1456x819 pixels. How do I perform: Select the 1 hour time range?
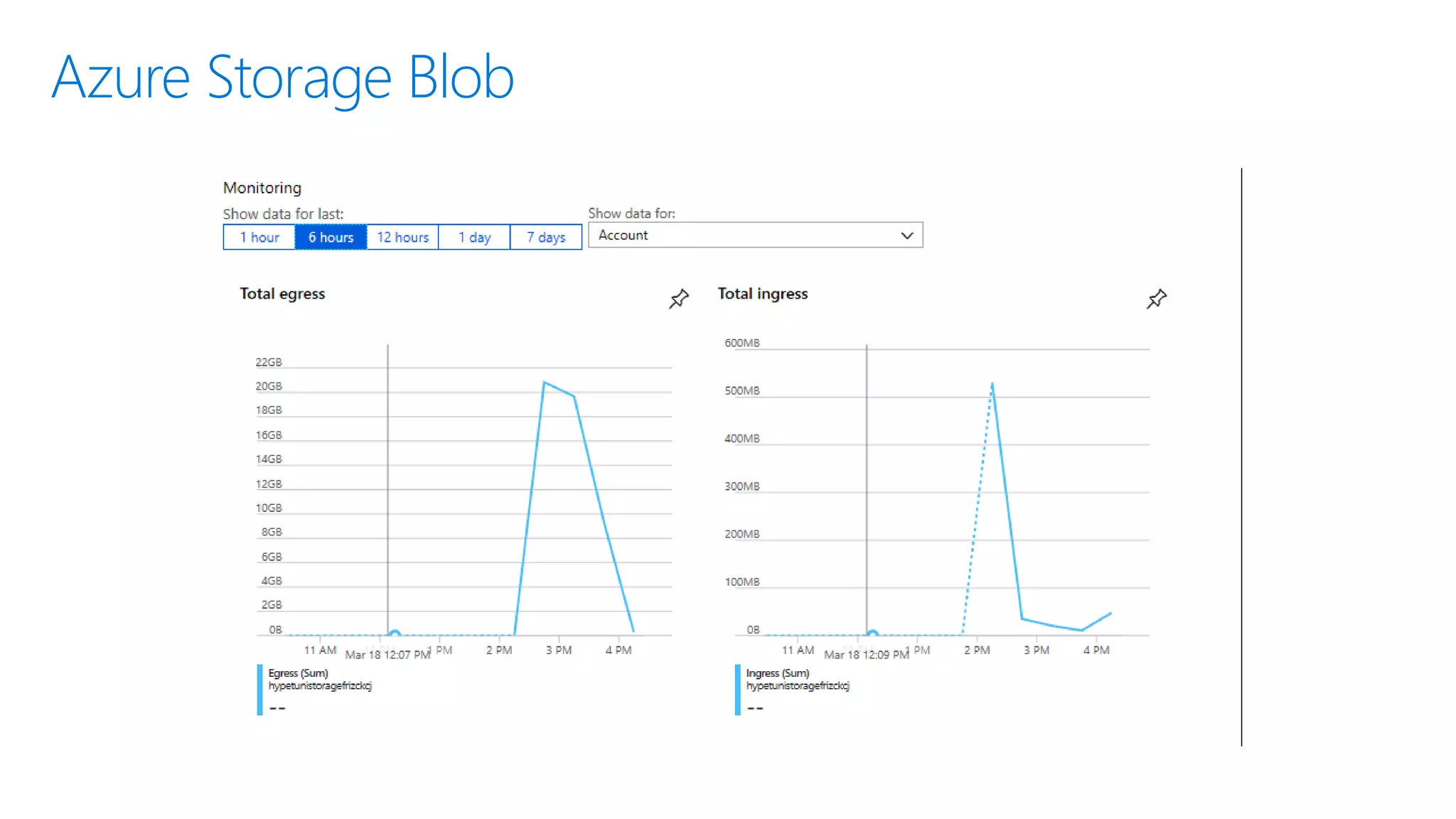pos(259,237)
